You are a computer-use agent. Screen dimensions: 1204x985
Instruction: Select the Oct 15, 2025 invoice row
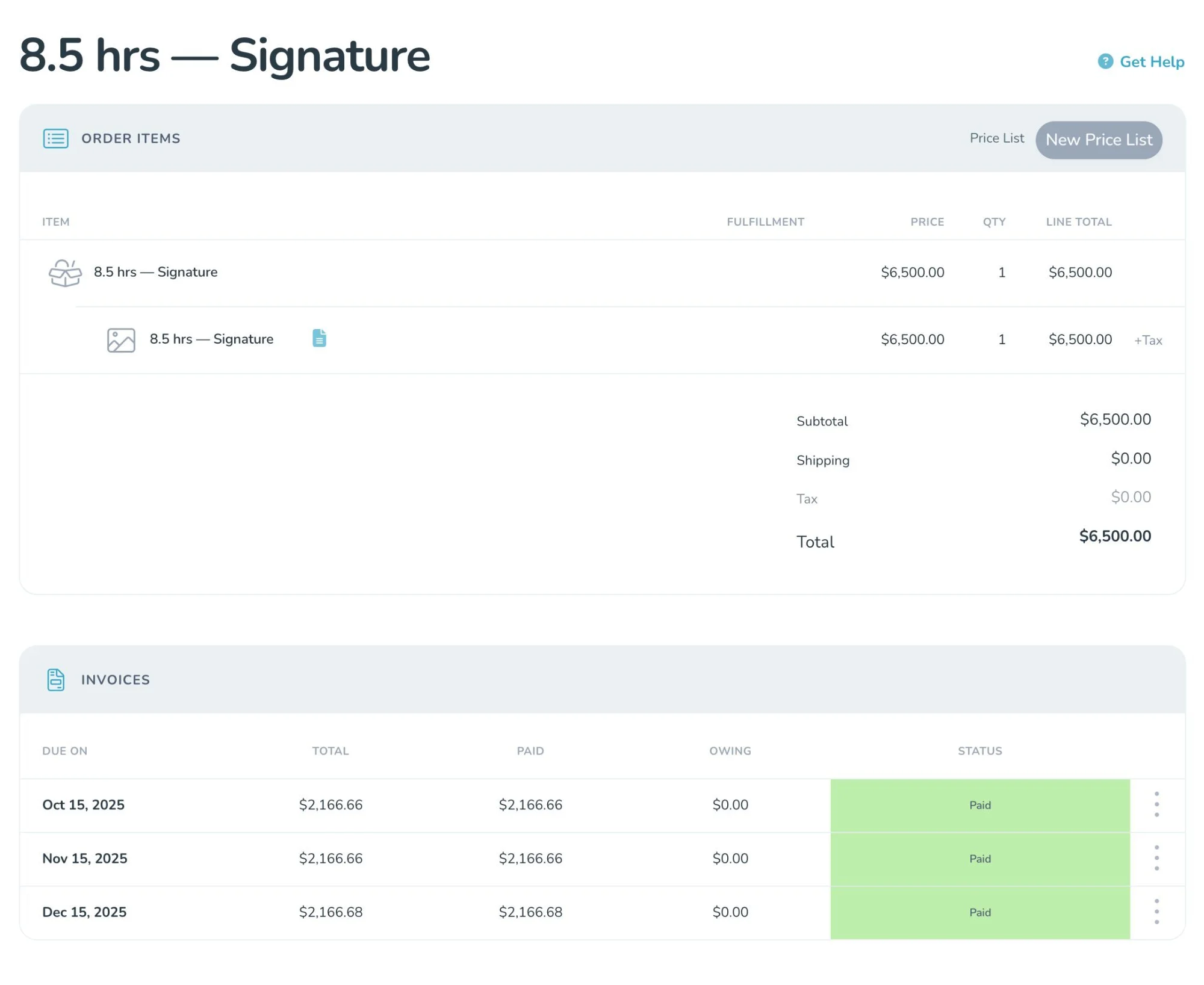83,805
